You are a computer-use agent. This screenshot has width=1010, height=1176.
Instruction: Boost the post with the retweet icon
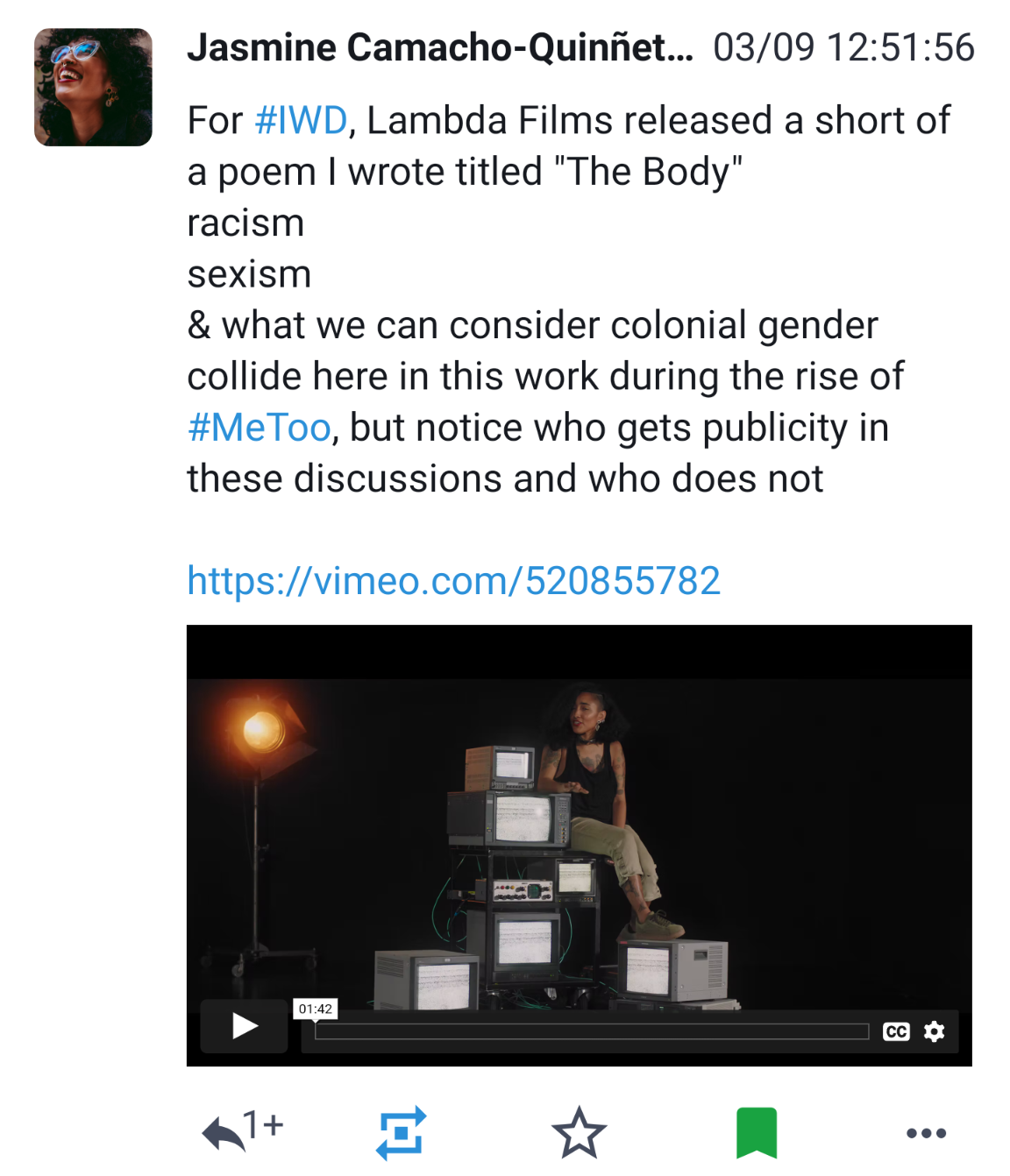(401, 1133)
